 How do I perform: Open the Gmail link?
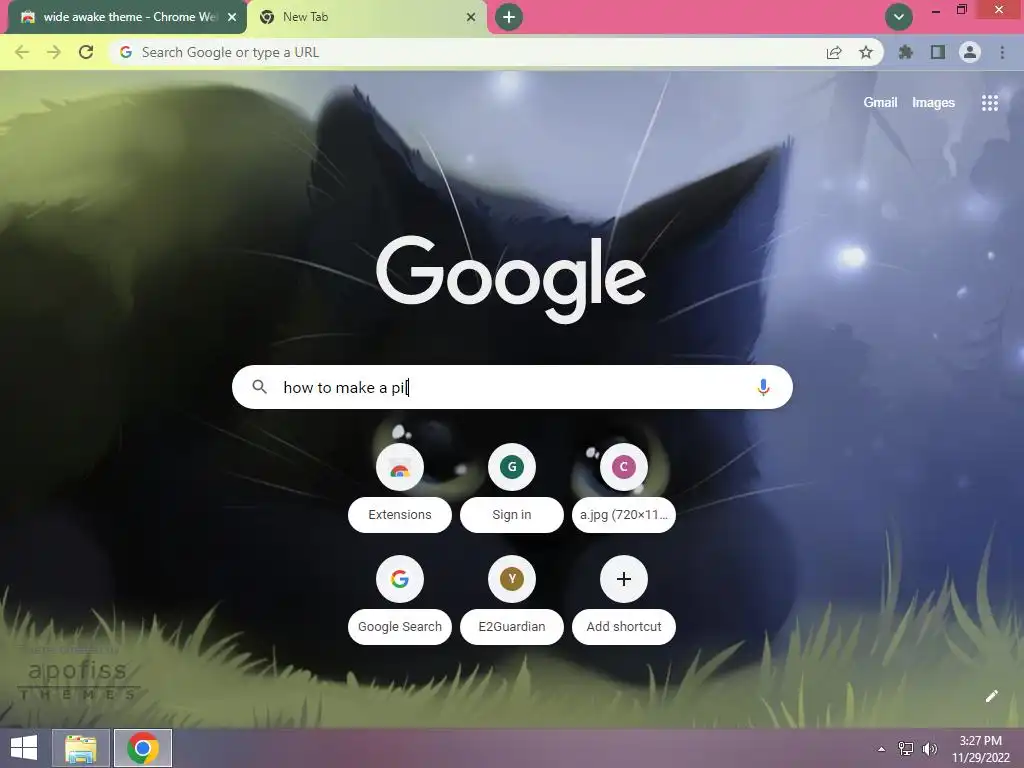(x=880, y=103)
